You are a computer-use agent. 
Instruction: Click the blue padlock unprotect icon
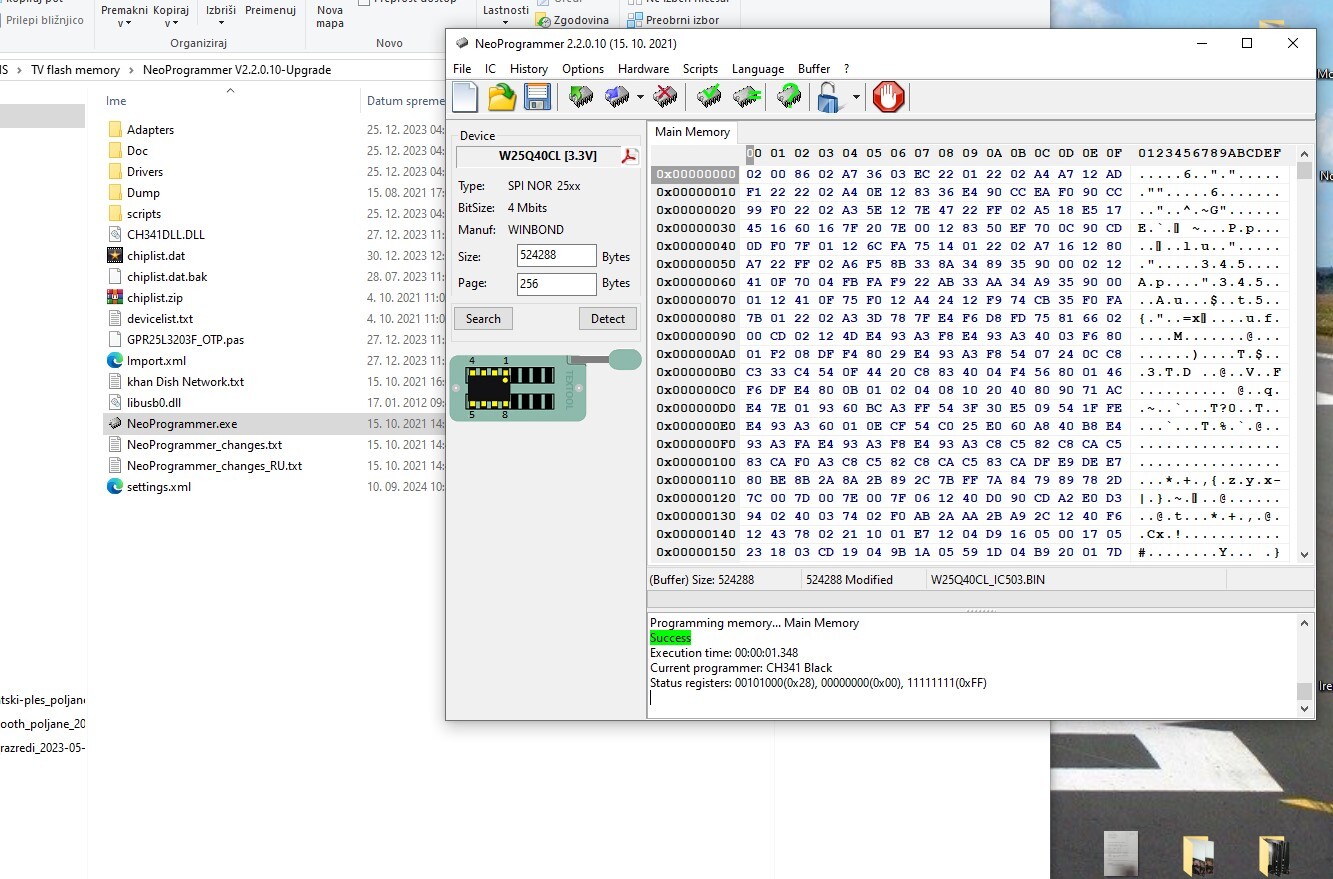(829, 97)
